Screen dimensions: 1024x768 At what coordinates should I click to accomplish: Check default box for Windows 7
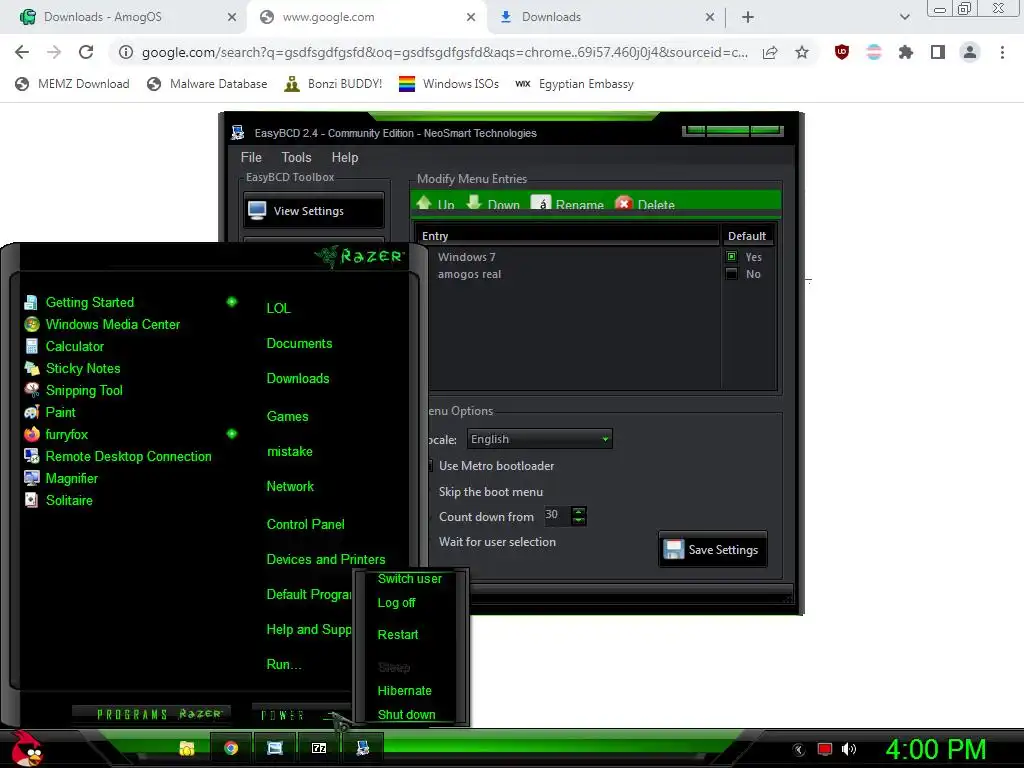[x=731, y=257]
